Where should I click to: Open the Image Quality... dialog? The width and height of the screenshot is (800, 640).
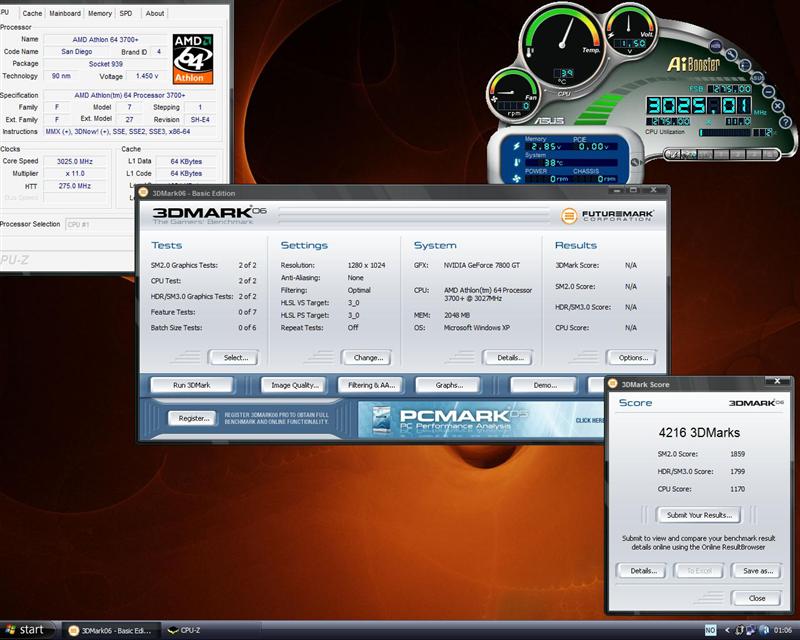pos(294,385)
